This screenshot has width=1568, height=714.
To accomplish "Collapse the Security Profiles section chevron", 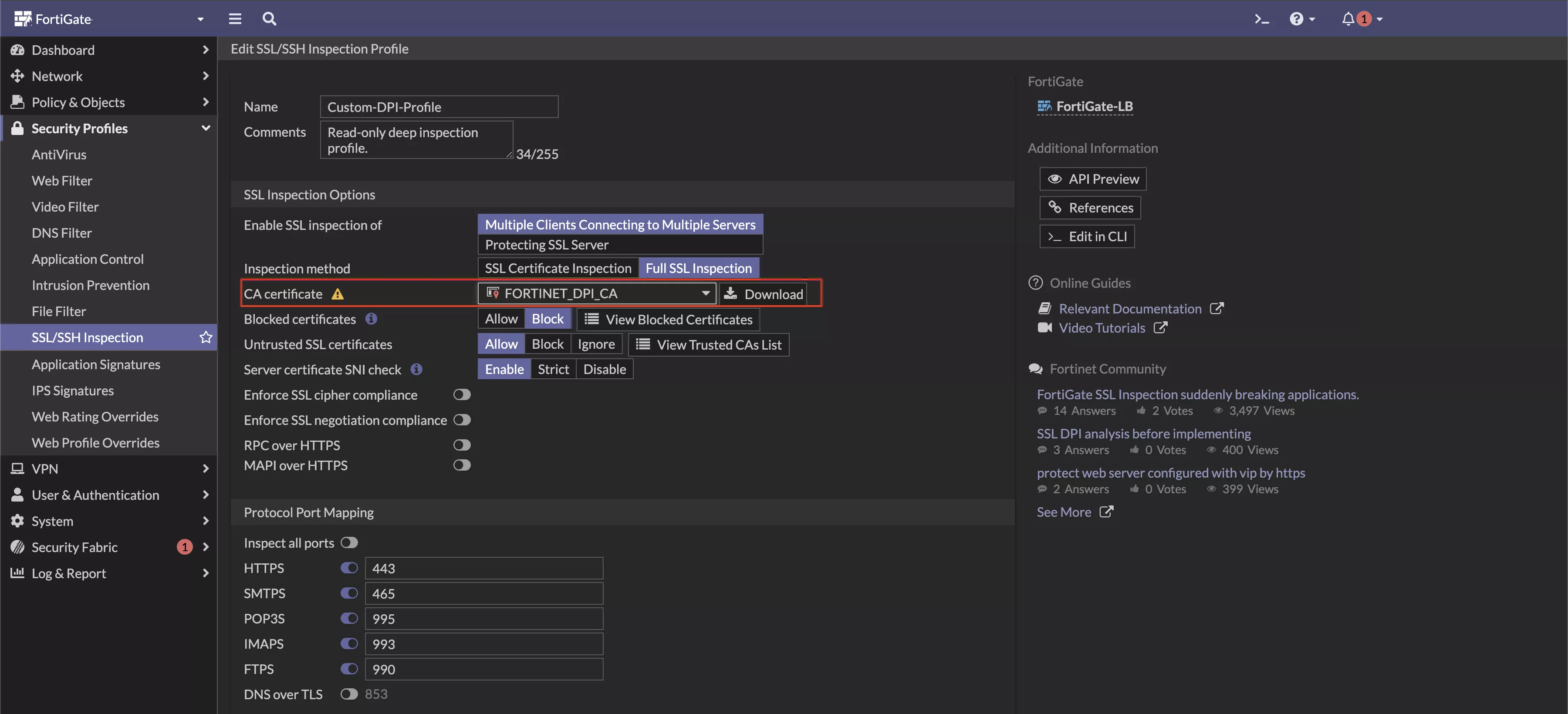I will (x=206, y=128).
